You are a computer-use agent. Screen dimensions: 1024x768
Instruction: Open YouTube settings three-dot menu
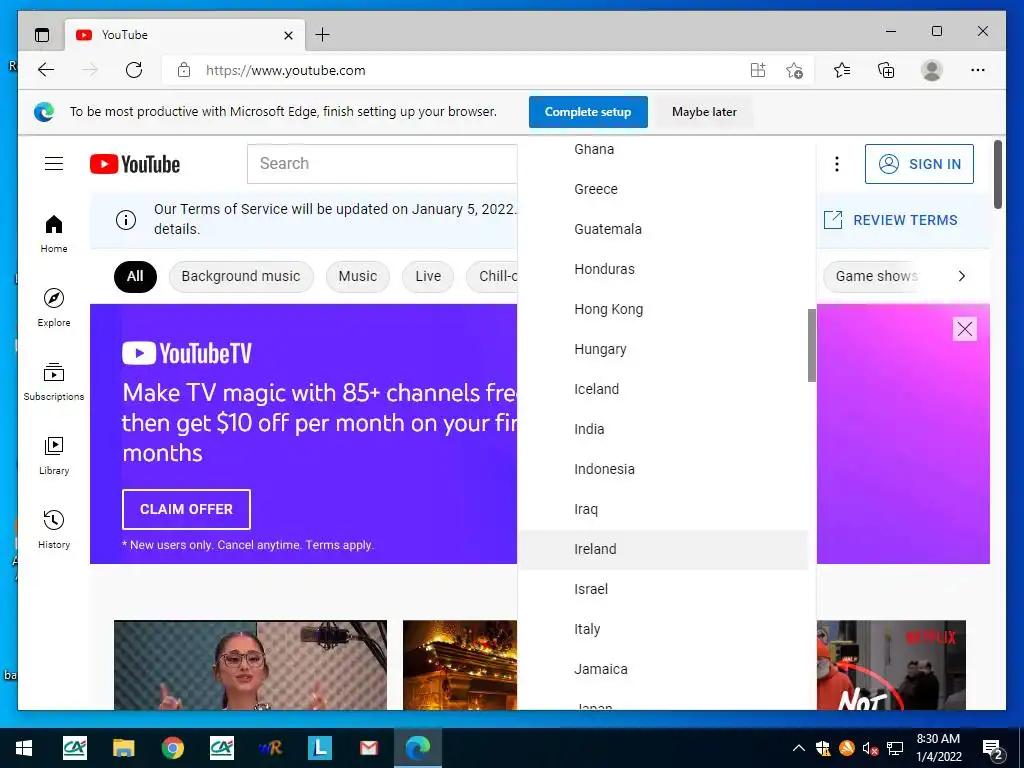837,164
